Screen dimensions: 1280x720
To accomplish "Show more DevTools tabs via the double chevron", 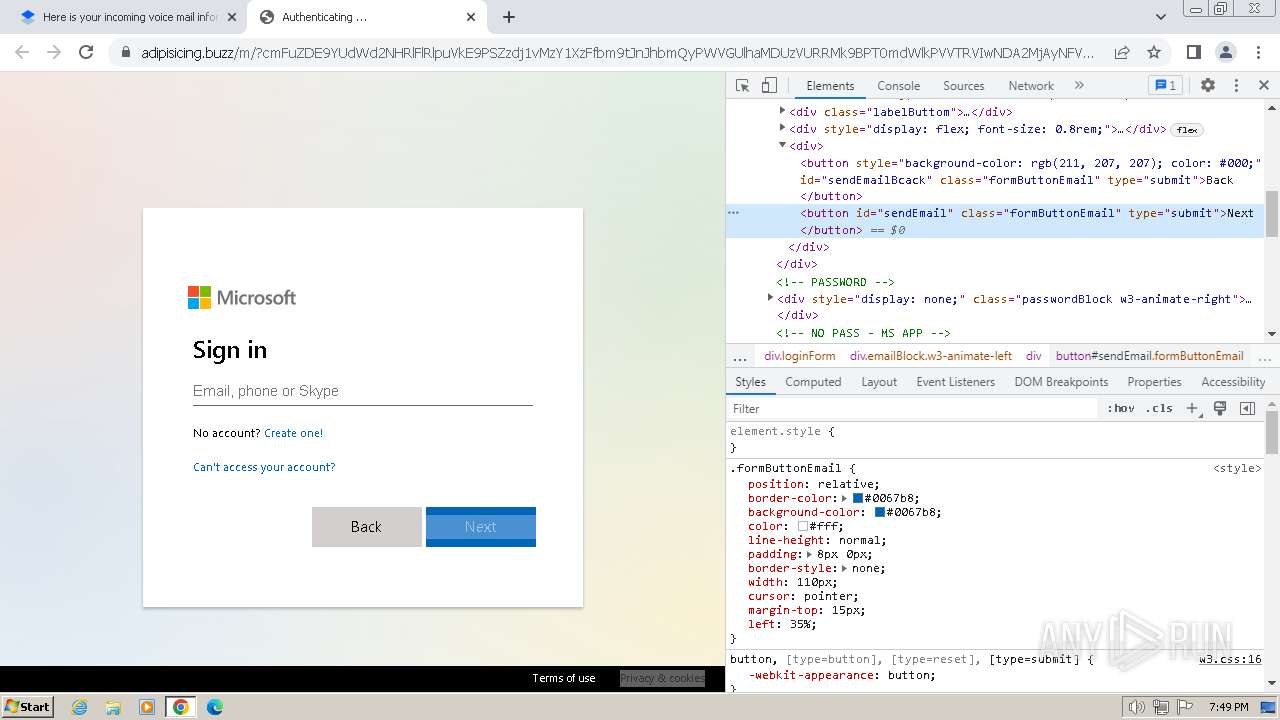I will (x=1079, y=85).
